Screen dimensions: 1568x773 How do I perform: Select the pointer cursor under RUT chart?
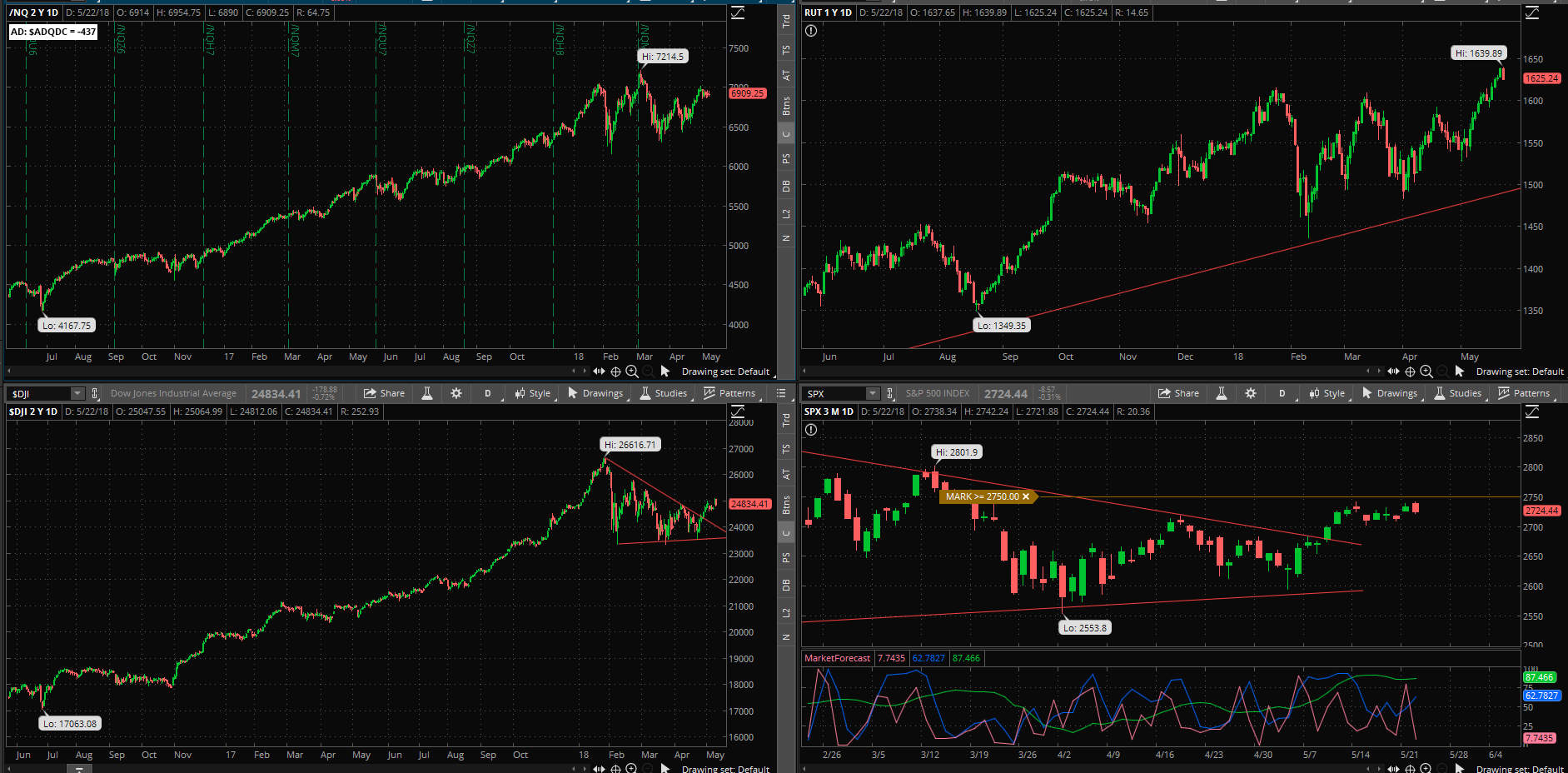(1459, 372)
